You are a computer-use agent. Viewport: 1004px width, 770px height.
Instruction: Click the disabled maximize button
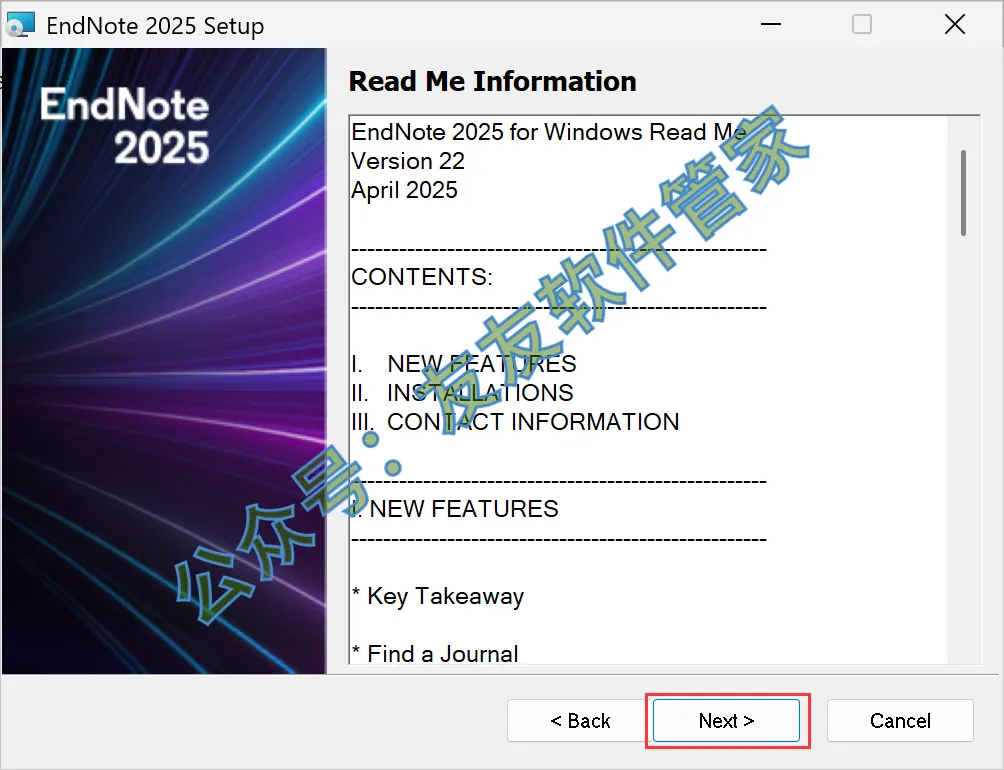pos(862,25)
